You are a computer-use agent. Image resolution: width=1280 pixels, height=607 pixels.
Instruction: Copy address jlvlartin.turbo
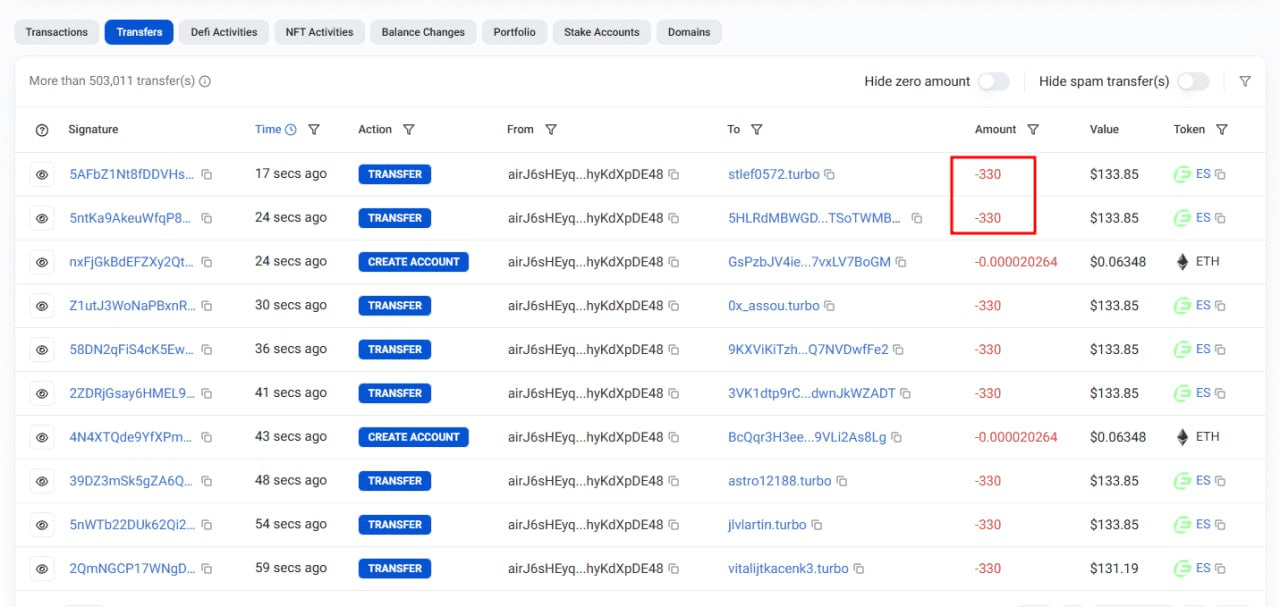coord(817,525)
